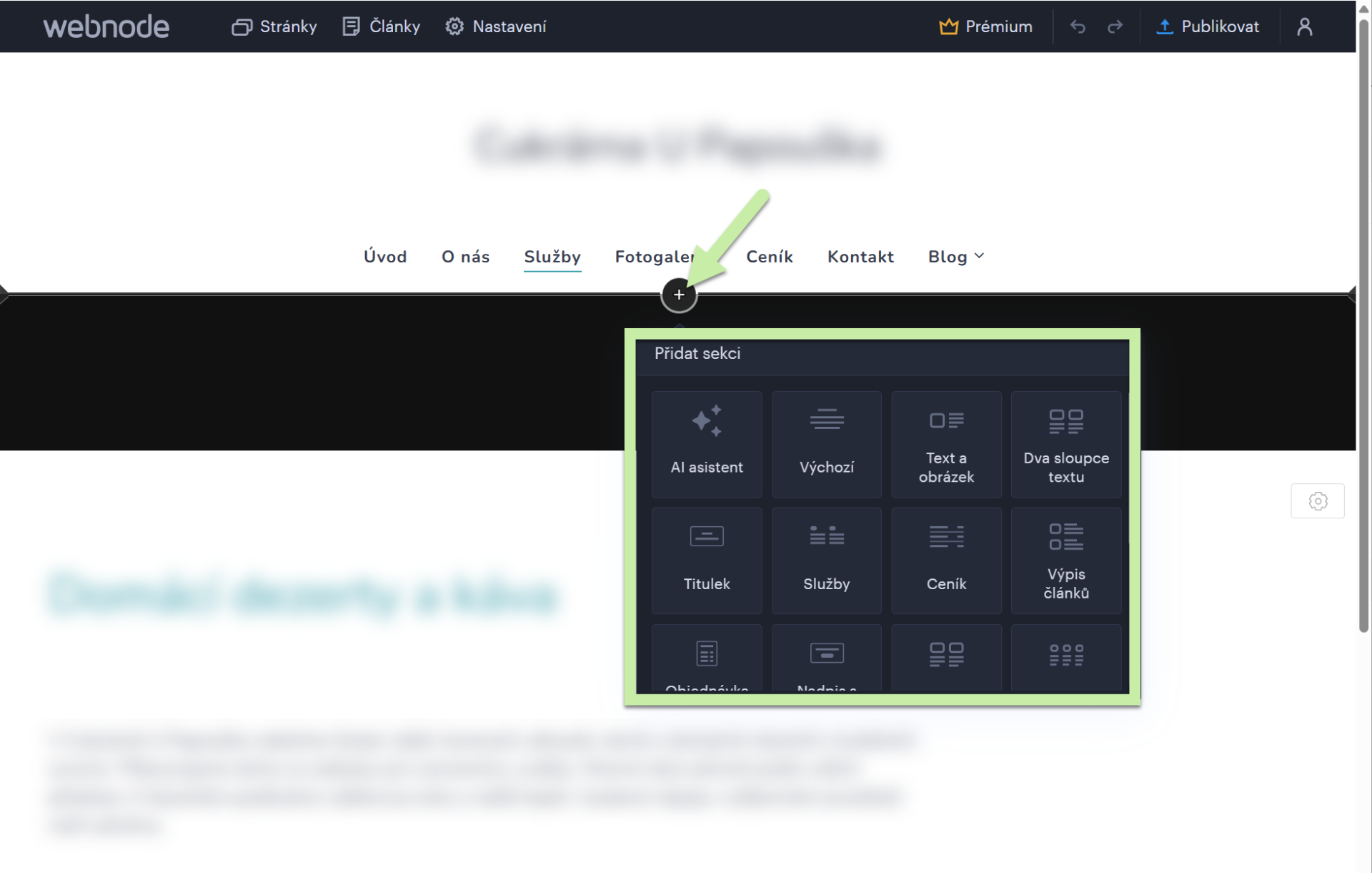Expand the Blog dropdown menu
This screenshot has height=873, width=1372.
point(956,257)
